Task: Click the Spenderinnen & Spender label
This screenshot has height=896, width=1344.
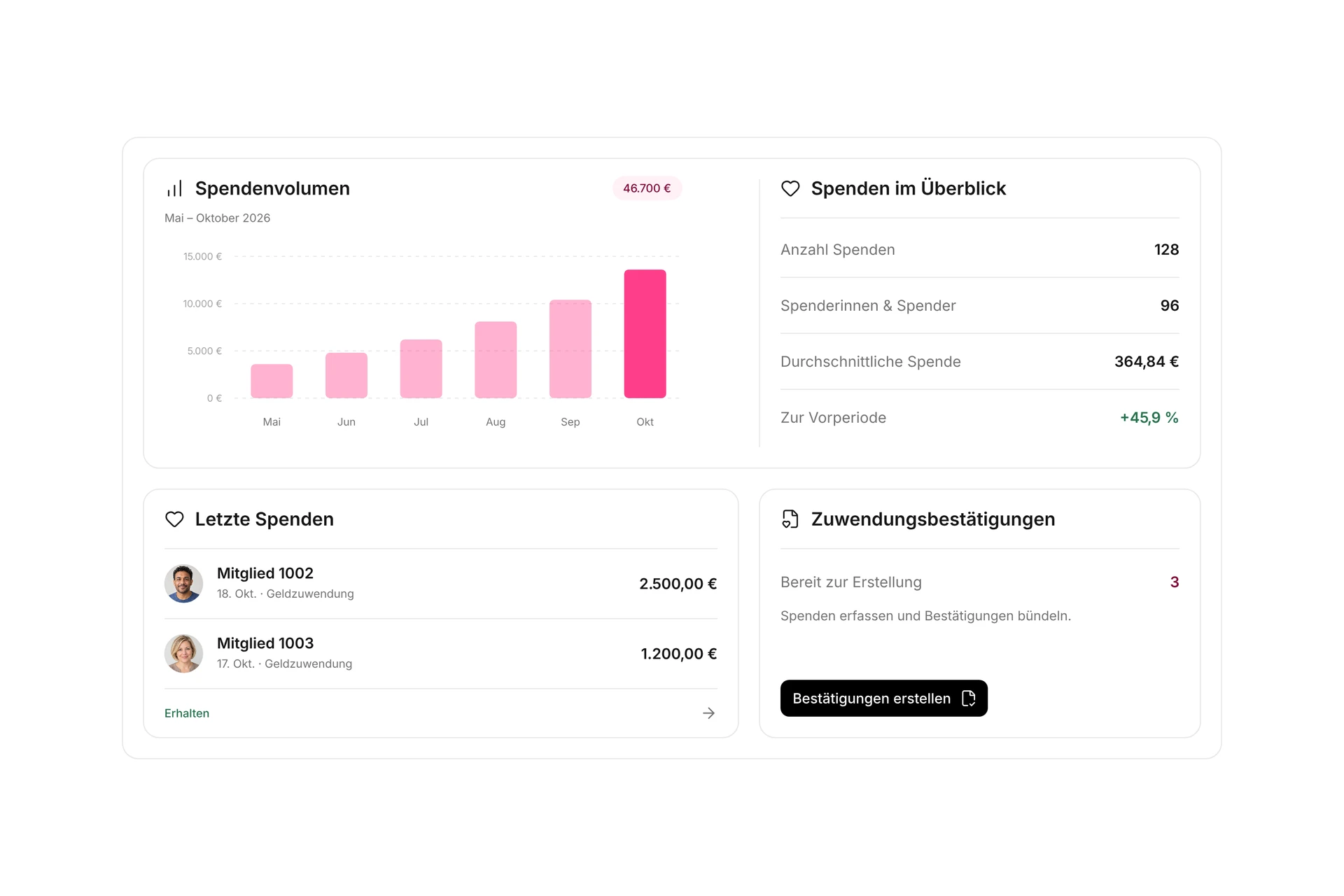Action: (x=868, y=306)
